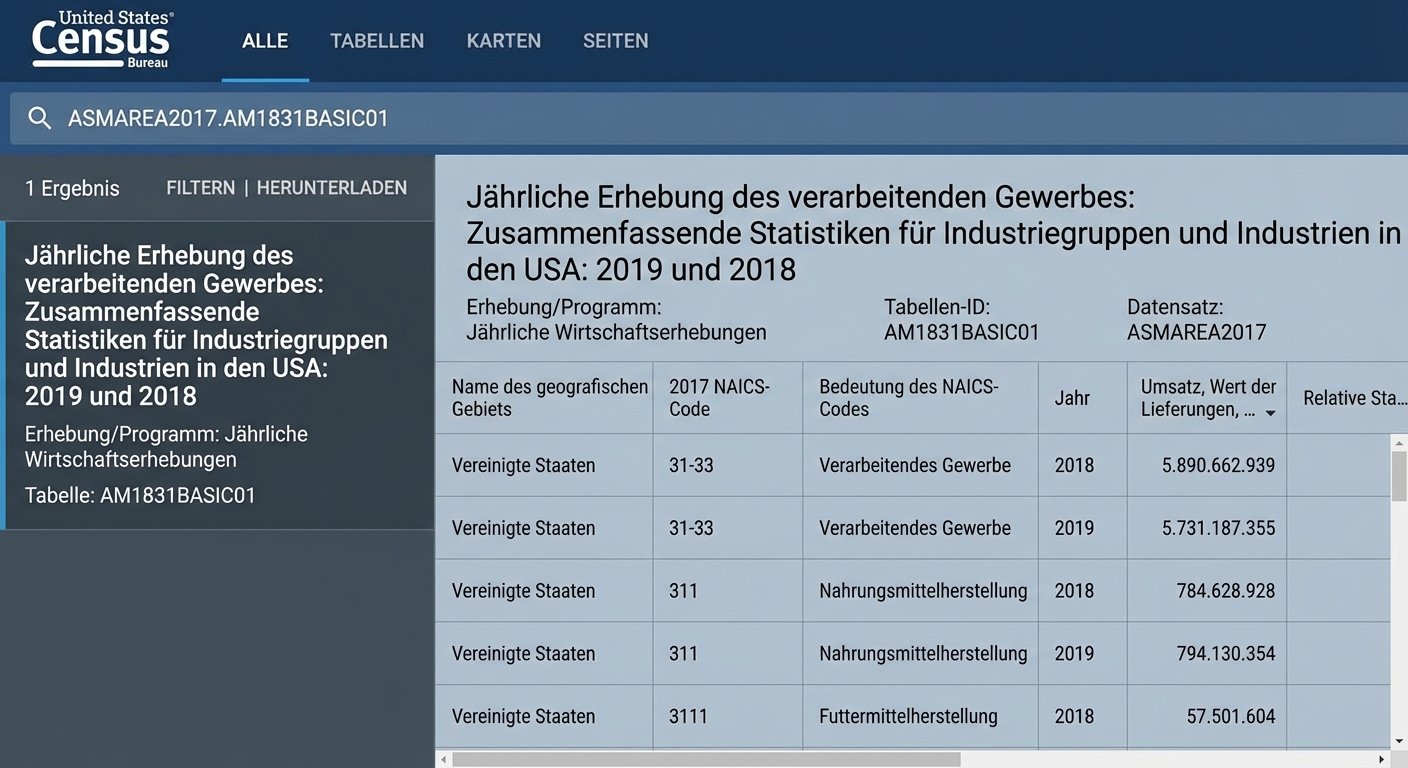
Task: Click the Relative Sta... column header
Action: click(x=1347, y=398)
